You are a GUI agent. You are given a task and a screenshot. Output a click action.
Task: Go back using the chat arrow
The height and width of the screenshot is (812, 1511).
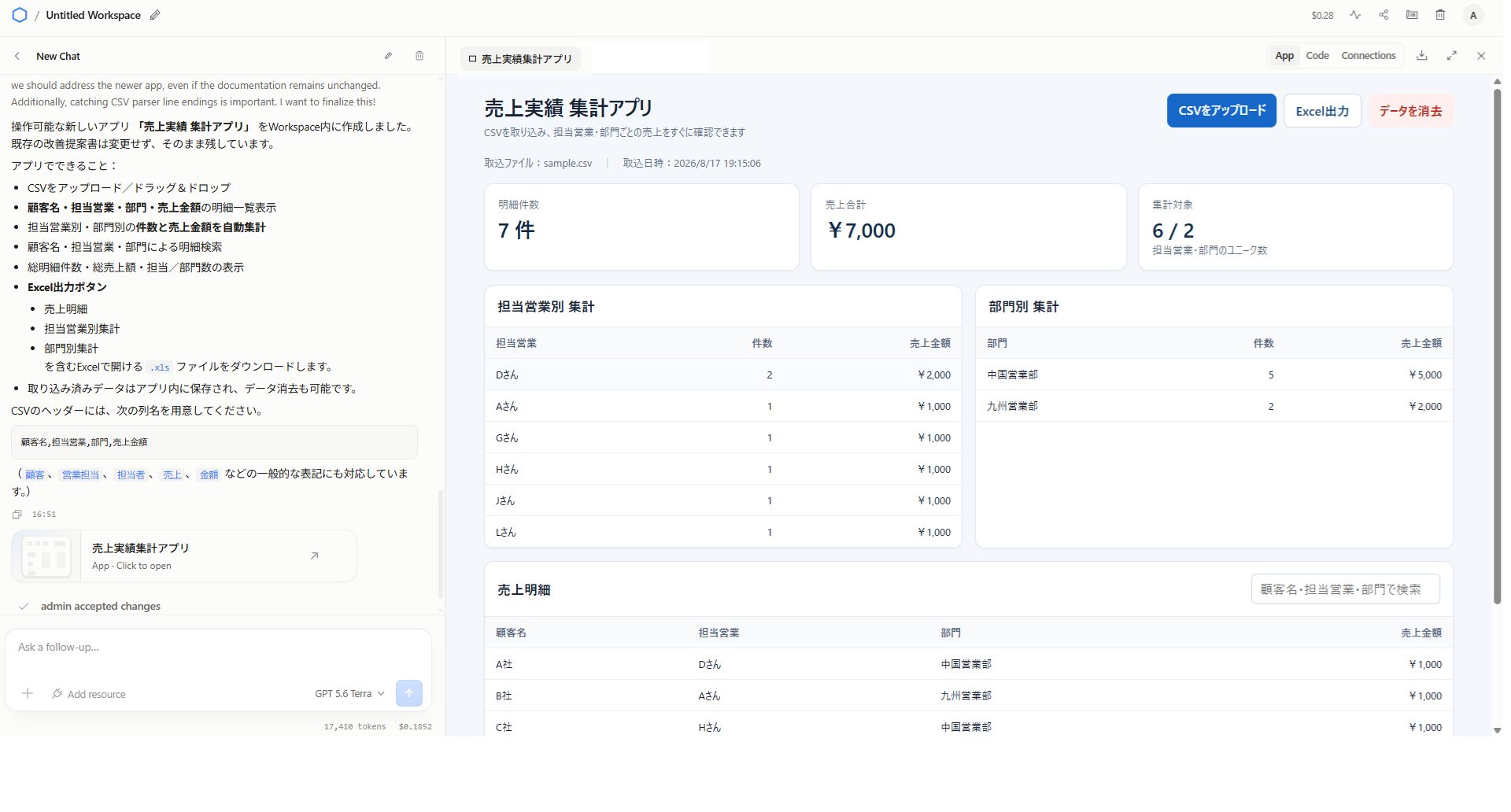tap(17, 56)
